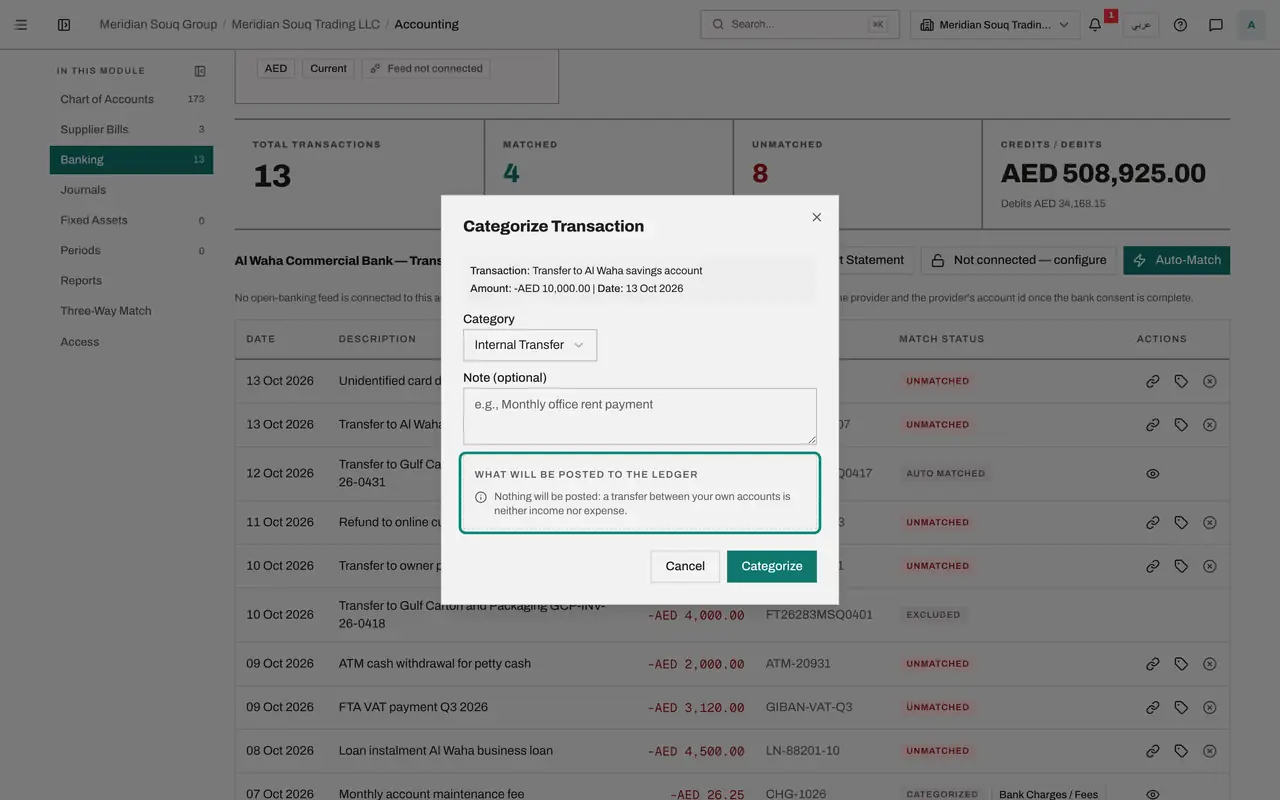
Task: Click the AUTO MATCHED status badge
Action: point(946,474)
